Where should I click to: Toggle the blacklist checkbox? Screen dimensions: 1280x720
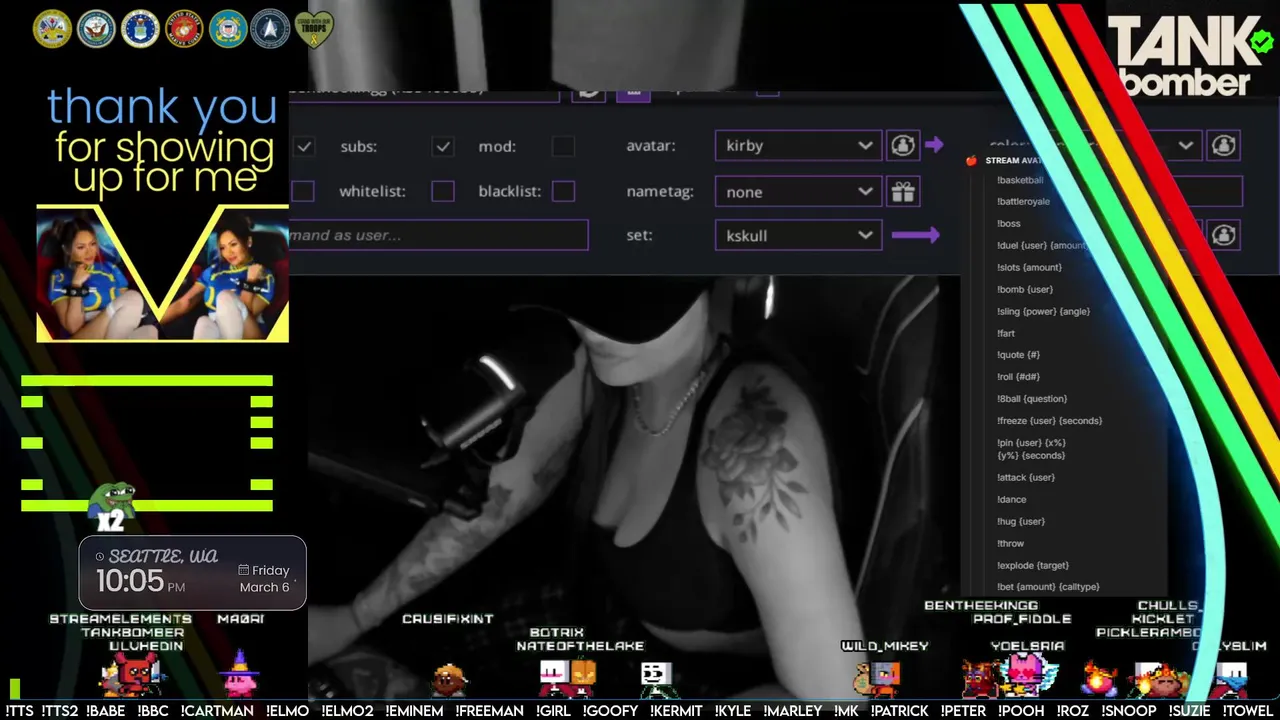point(564,191)
